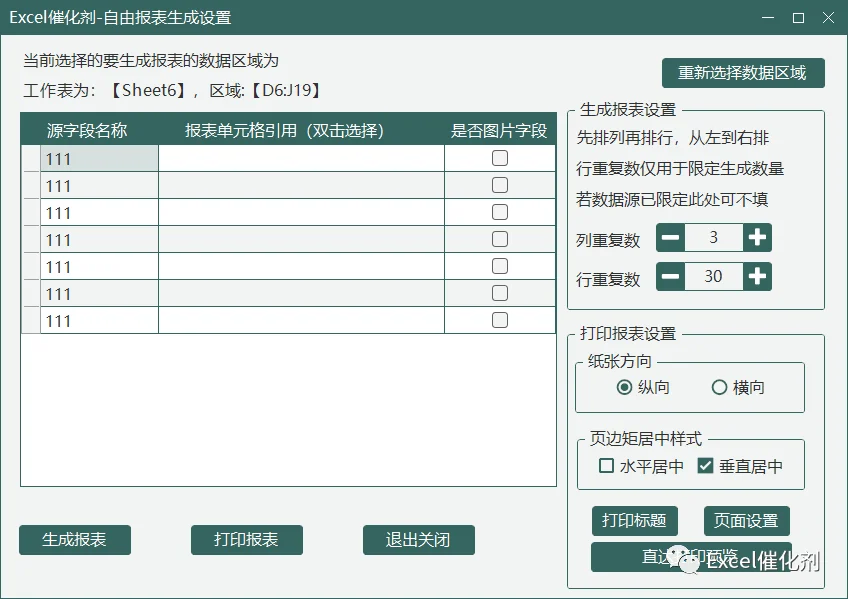
Task: Click first row 报表单元格引用 cell
Action: pos(302,158)
